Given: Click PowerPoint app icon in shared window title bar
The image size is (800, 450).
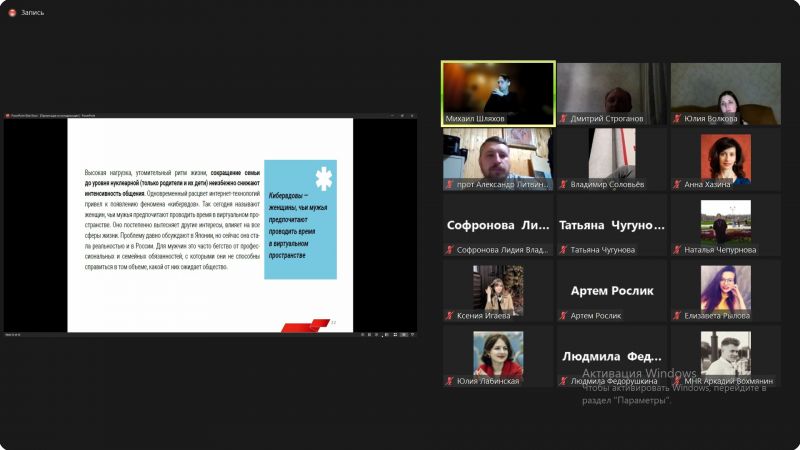Looking at the screenshot, I should pyautogui.click(x=8, y=116).
